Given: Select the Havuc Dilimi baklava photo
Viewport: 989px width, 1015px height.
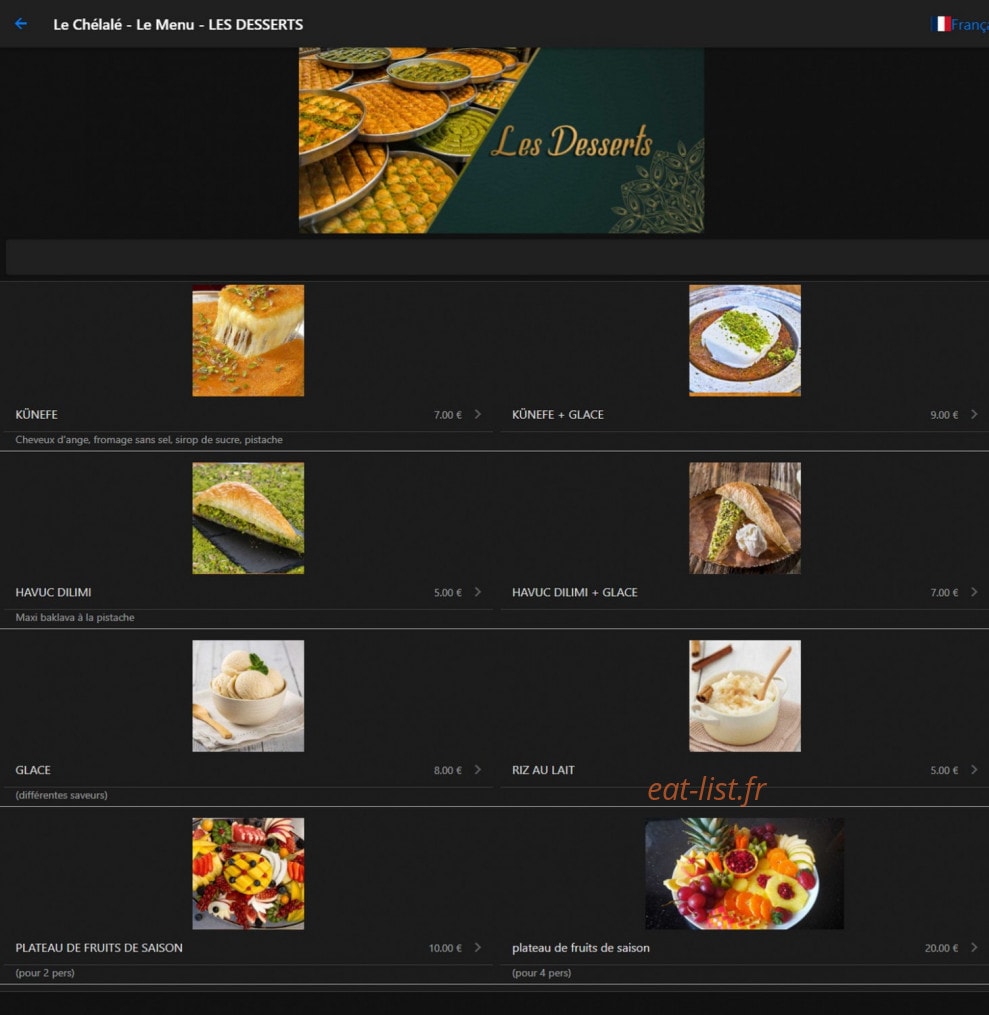Looking at the screenshot, I should coord(248,518).
